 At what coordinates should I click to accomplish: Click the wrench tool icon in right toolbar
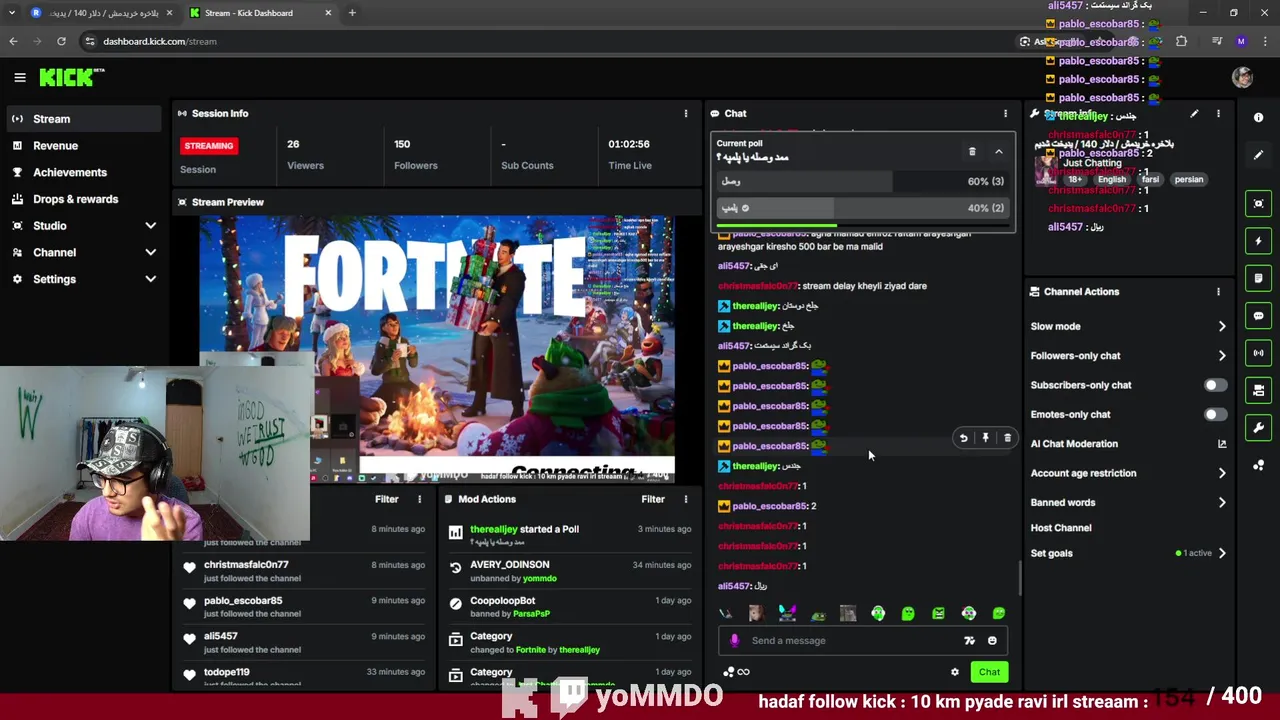(x=1259, y=428)
